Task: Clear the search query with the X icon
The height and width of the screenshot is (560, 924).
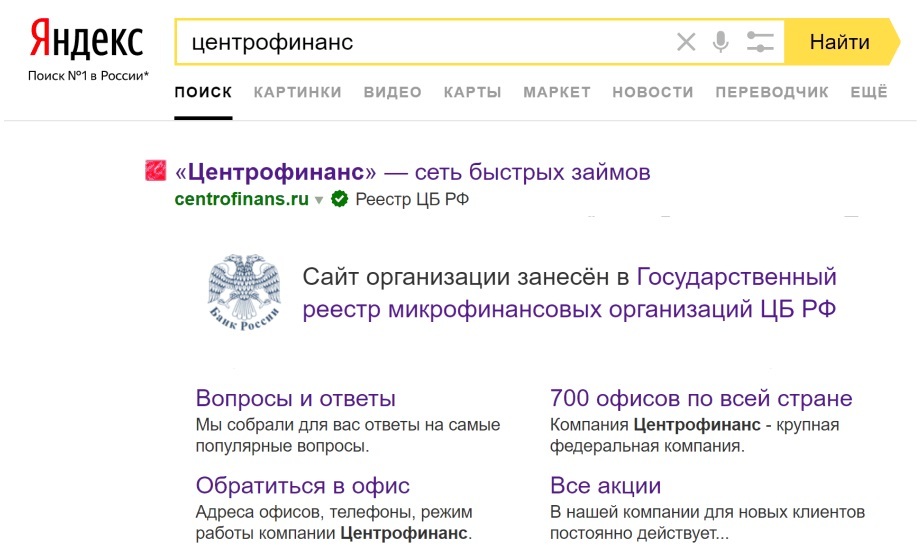Action: pos(686,42)
